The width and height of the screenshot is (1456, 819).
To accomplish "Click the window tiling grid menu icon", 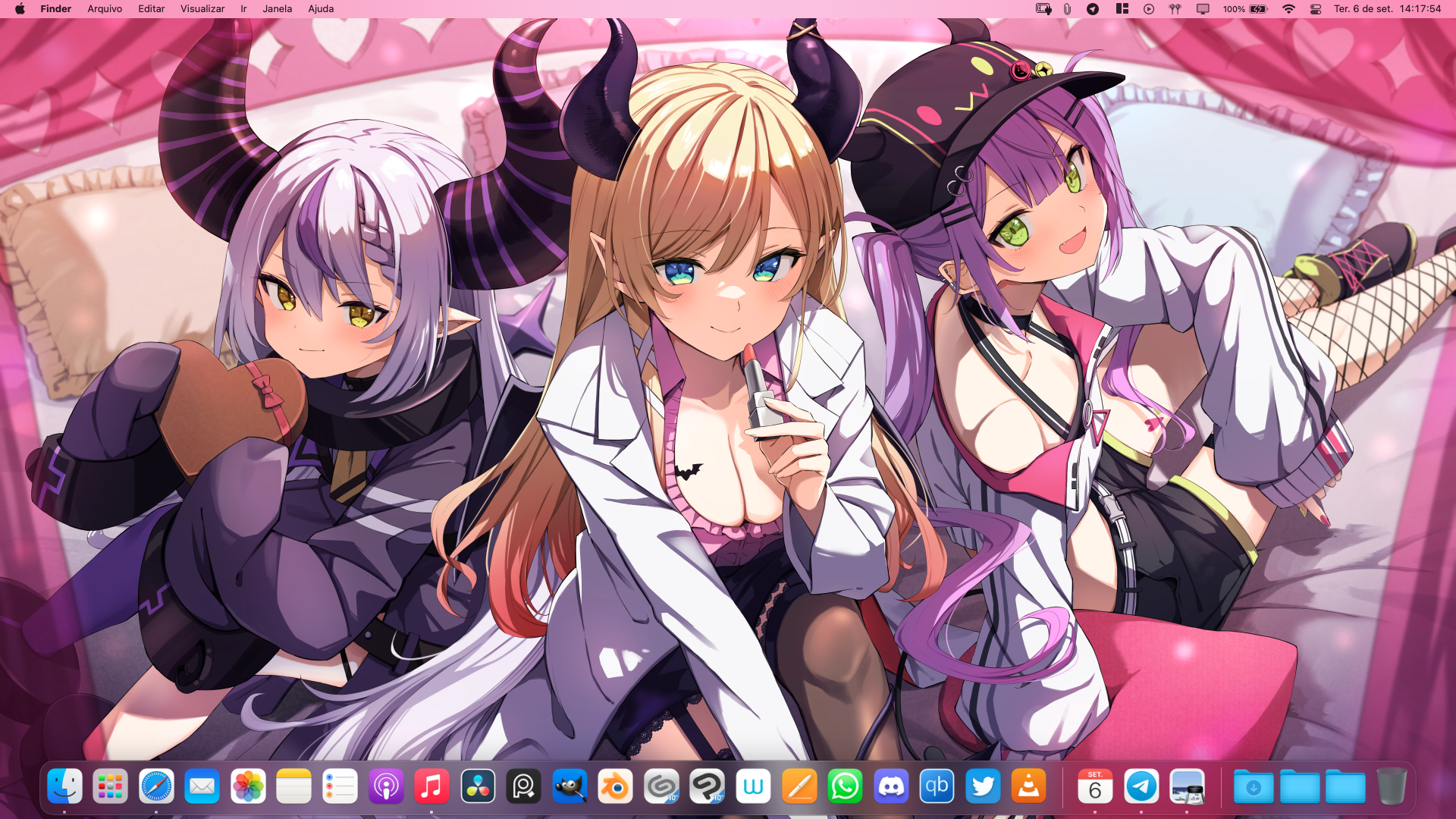I will click(x=1122, y=9).
